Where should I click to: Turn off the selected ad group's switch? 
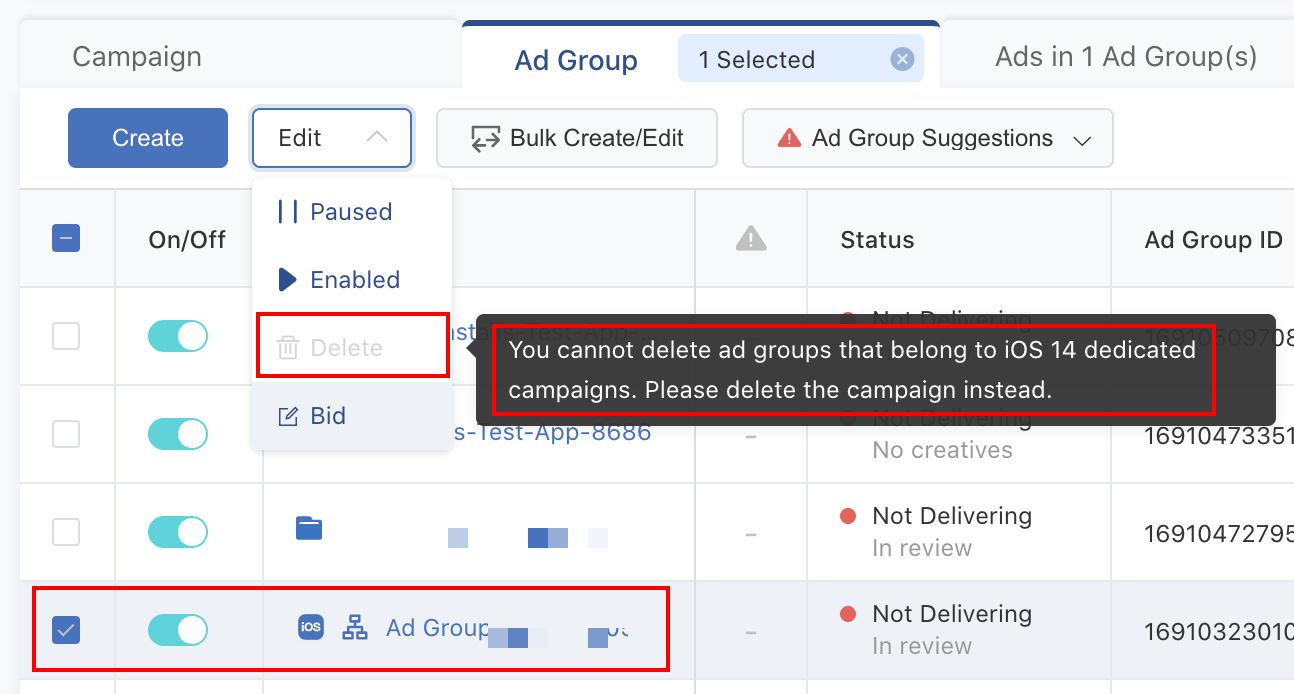click(x=178, y=630)
